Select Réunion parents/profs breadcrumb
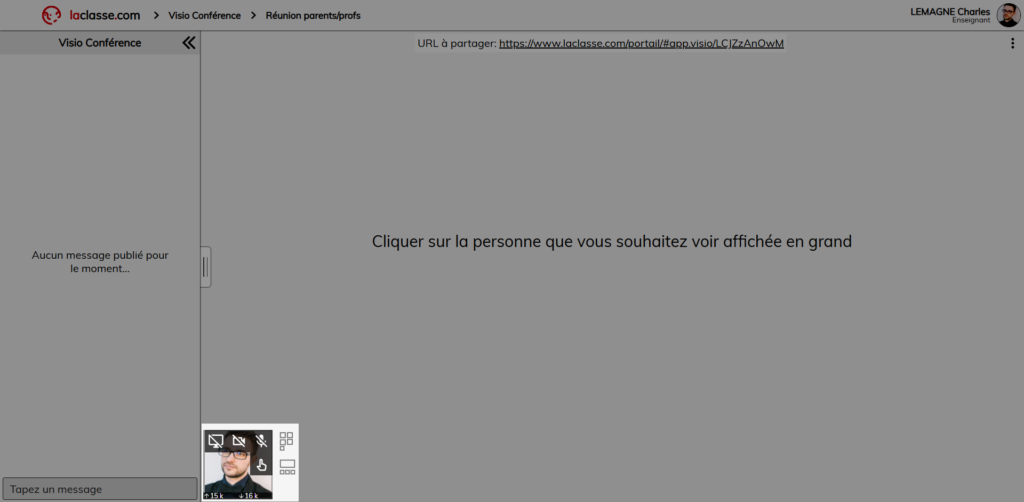 (313, 16)
